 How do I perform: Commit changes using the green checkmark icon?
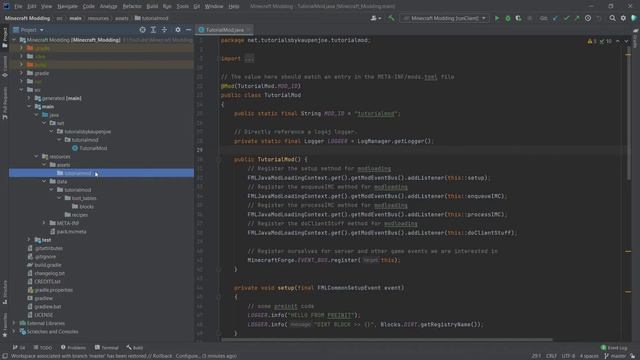(x=566, y=18)
